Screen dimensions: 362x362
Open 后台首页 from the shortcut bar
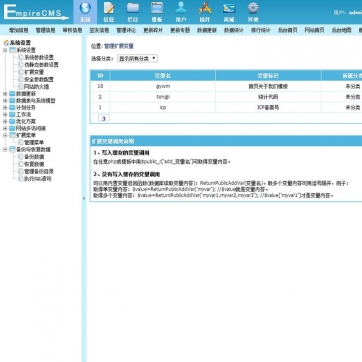click(x=288, y=30)
